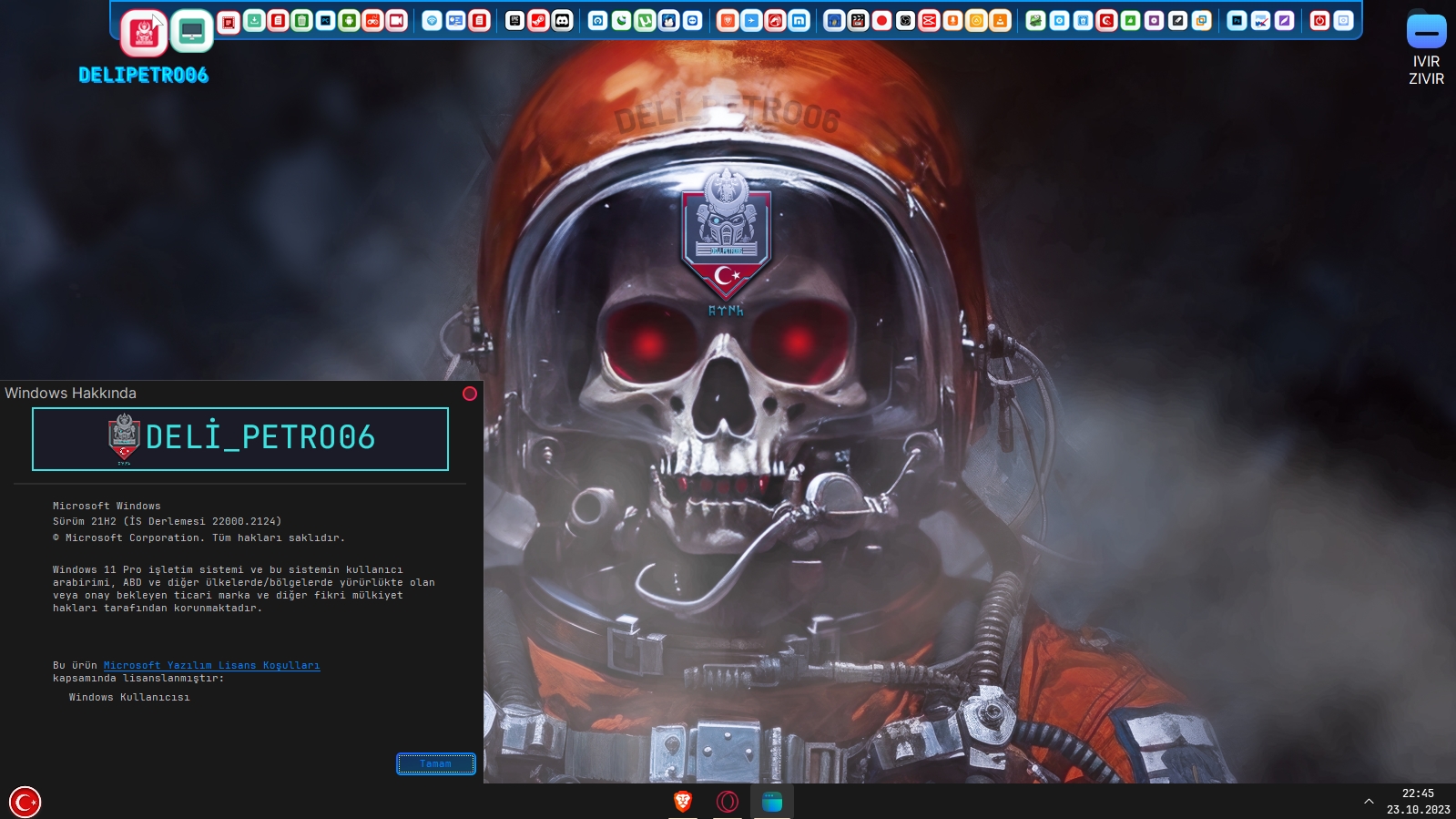Launch the green Android robot dock icon
1456x819 pixels.
pyautogui.click(x=349, y=20)
